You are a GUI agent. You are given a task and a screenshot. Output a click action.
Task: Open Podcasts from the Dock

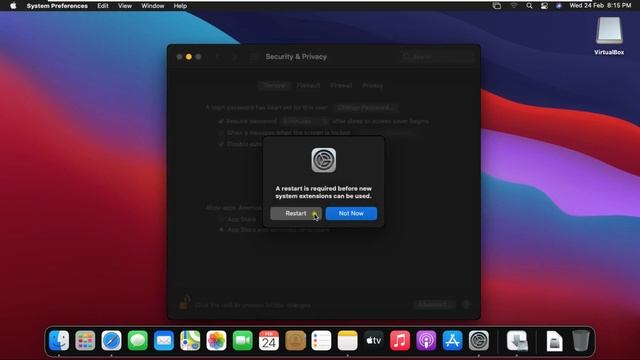pyautogui.click(x=426, y=340)
